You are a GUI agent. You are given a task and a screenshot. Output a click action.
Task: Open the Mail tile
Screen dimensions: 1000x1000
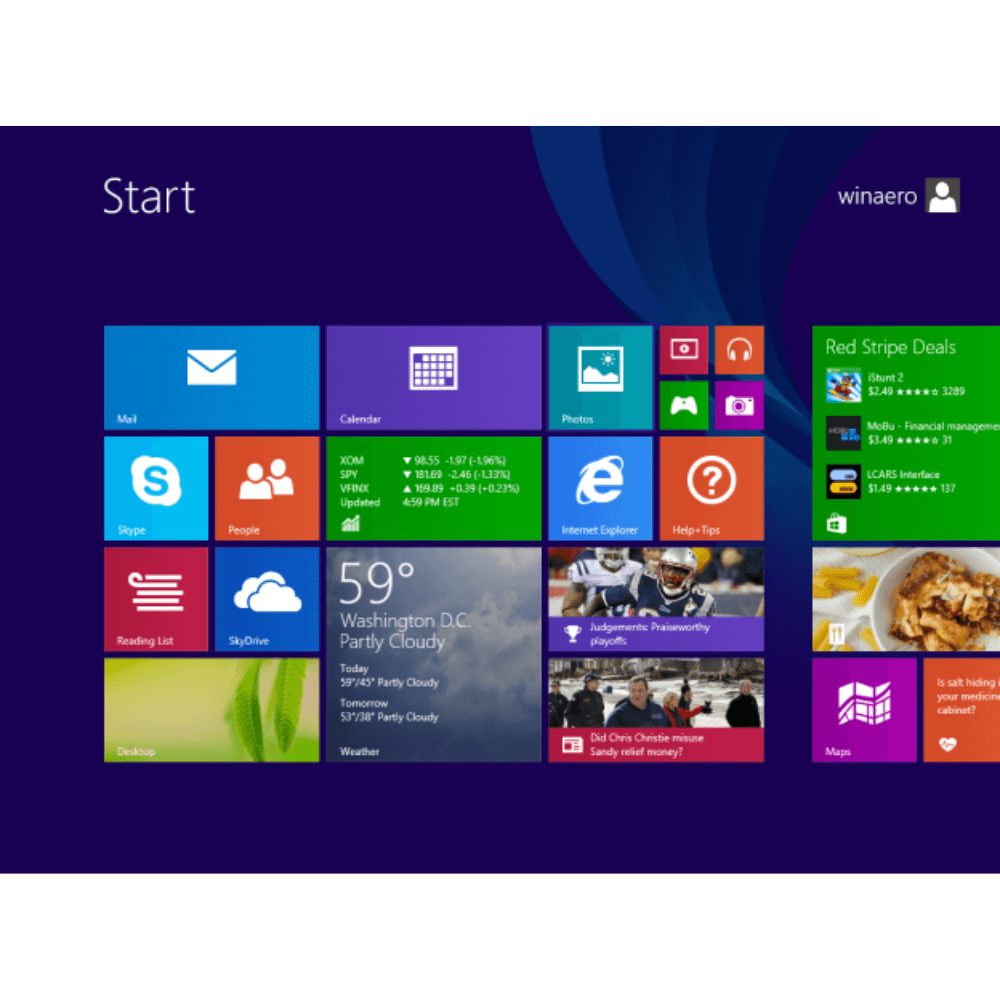pos(211,377)
